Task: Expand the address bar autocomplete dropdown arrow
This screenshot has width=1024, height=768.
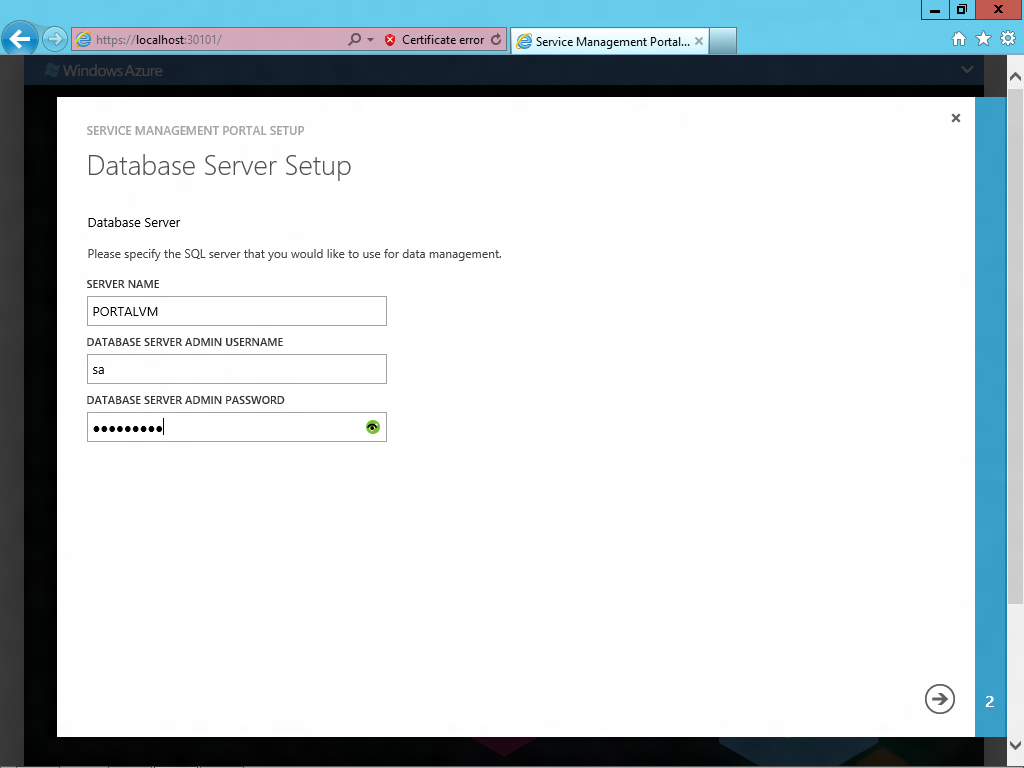Action: (x=370, y=40)
